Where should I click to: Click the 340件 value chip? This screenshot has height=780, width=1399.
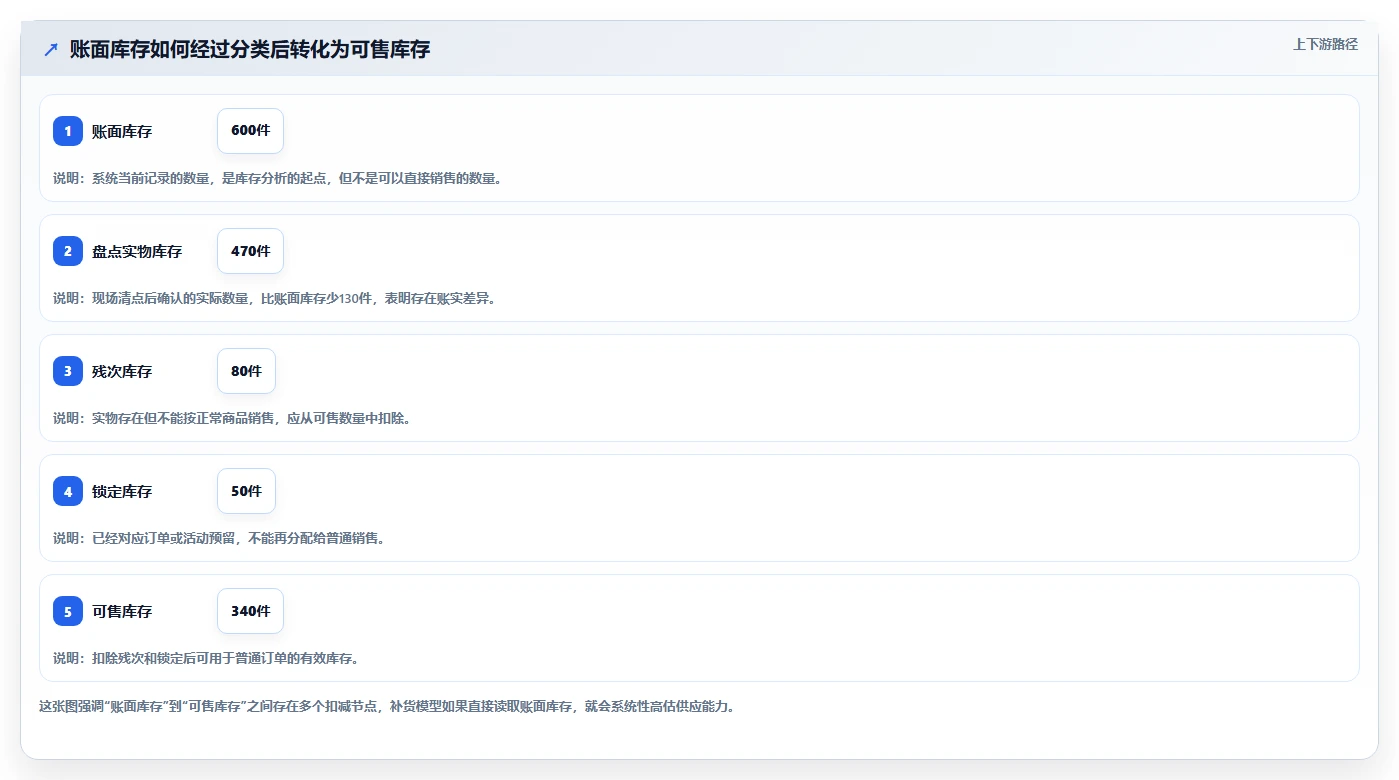[x=250, y=611]
